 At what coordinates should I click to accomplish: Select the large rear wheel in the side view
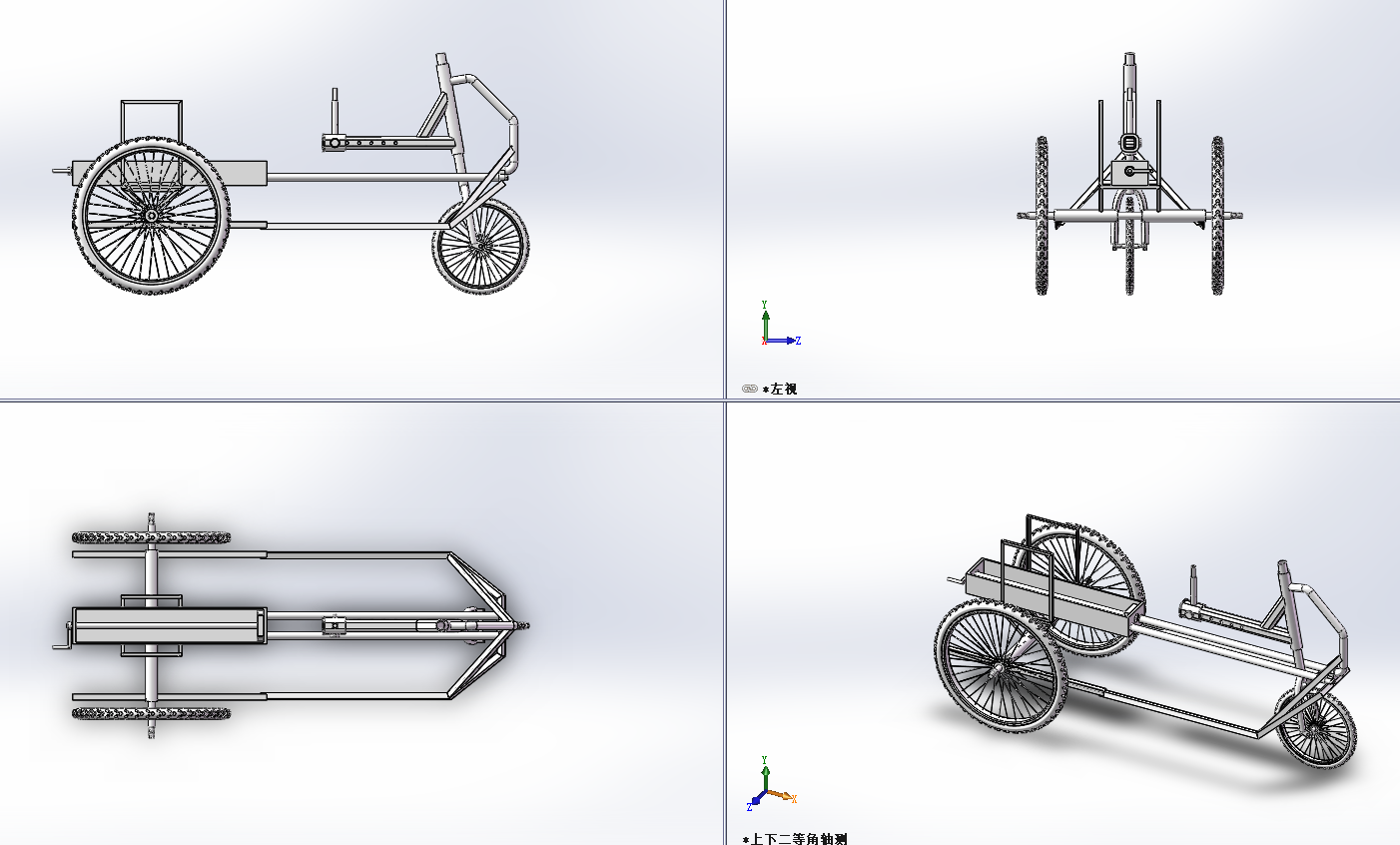pyautogui.click(x=151, y=215)
